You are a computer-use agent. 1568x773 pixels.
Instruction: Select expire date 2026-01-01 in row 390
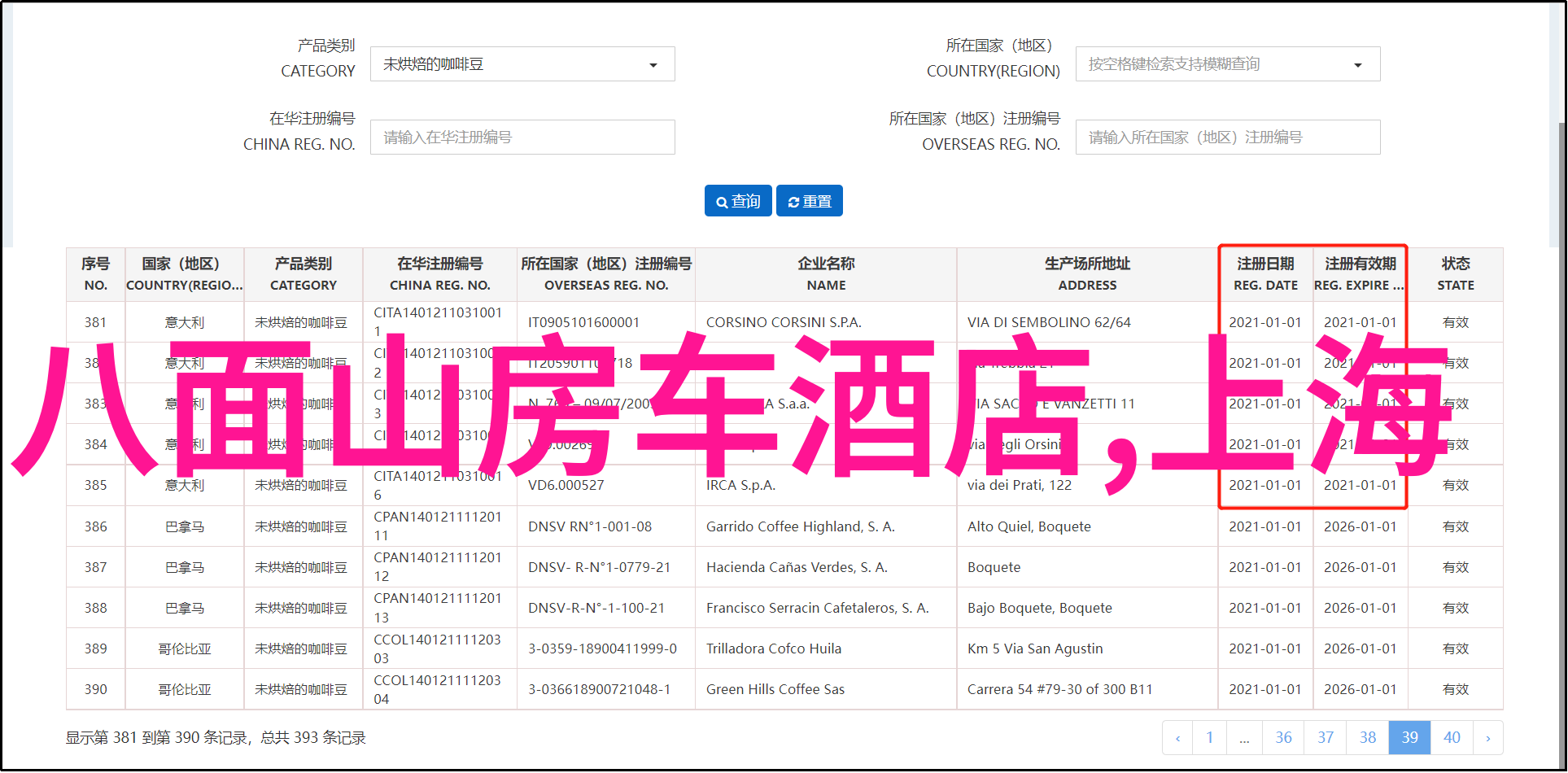[x=1361, y=689]
